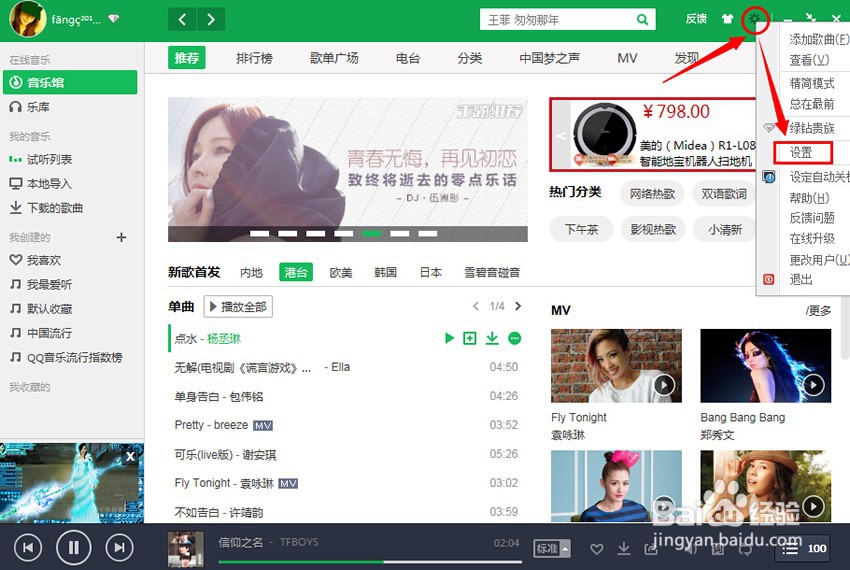Switch to 分类 tab
This screenshot has width=850, height=570.
469,58
